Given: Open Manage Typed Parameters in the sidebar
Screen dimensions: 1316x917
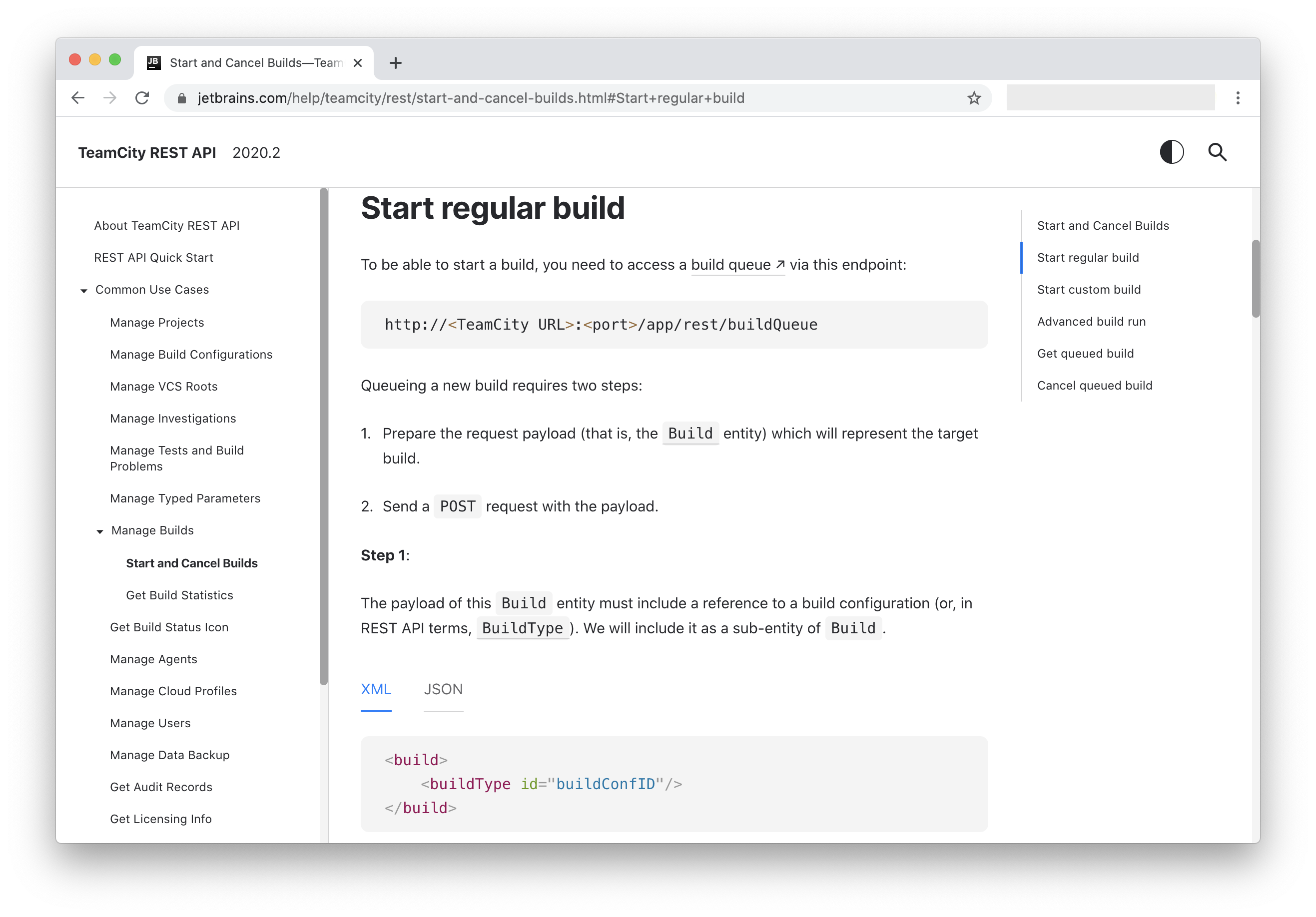Looking at the screenshot, I should click(x=185, y=498).
